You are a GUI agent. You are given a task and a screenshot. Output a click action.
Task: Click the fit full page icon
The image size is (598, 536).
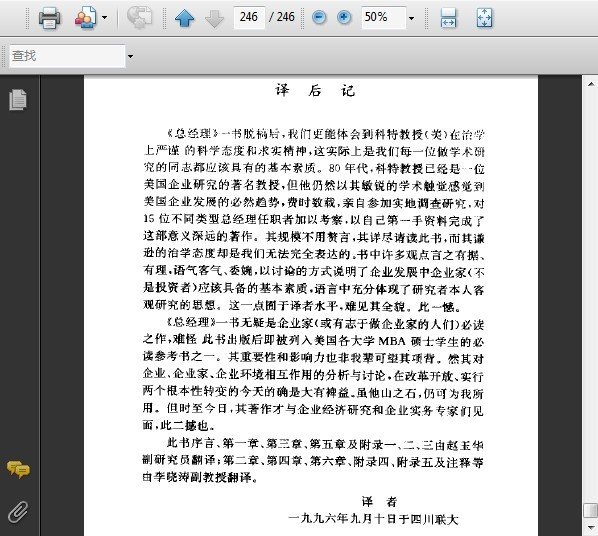[484, 18]
